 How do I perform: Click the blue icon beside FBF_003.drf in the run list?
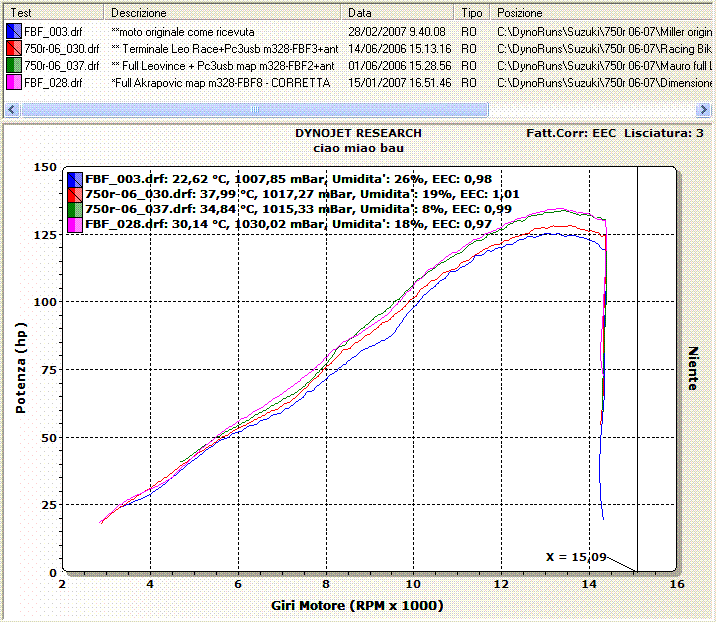click(14, 32)
